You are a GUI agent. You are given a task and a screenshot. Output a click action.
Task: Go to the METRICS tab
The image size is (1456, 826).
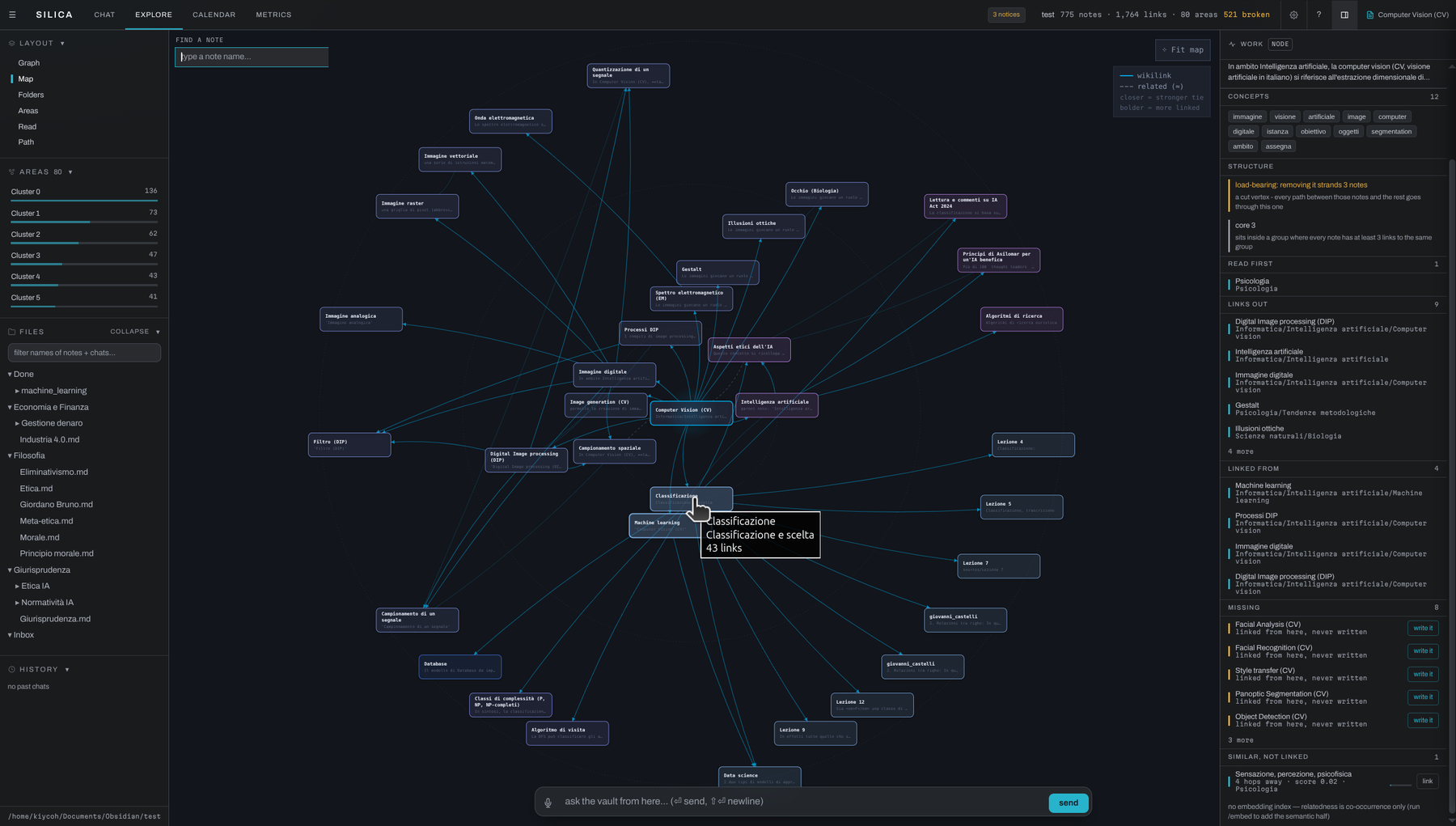[273, 15]
